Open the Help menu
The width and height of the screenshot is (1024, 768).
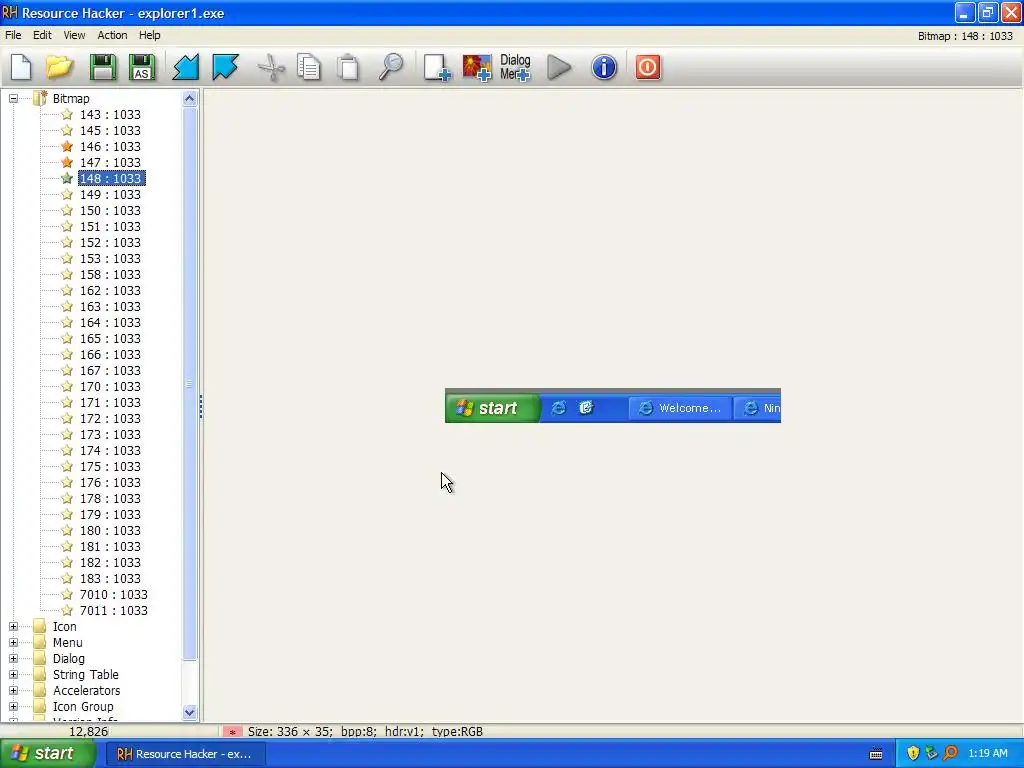click(x=150, y=35)
